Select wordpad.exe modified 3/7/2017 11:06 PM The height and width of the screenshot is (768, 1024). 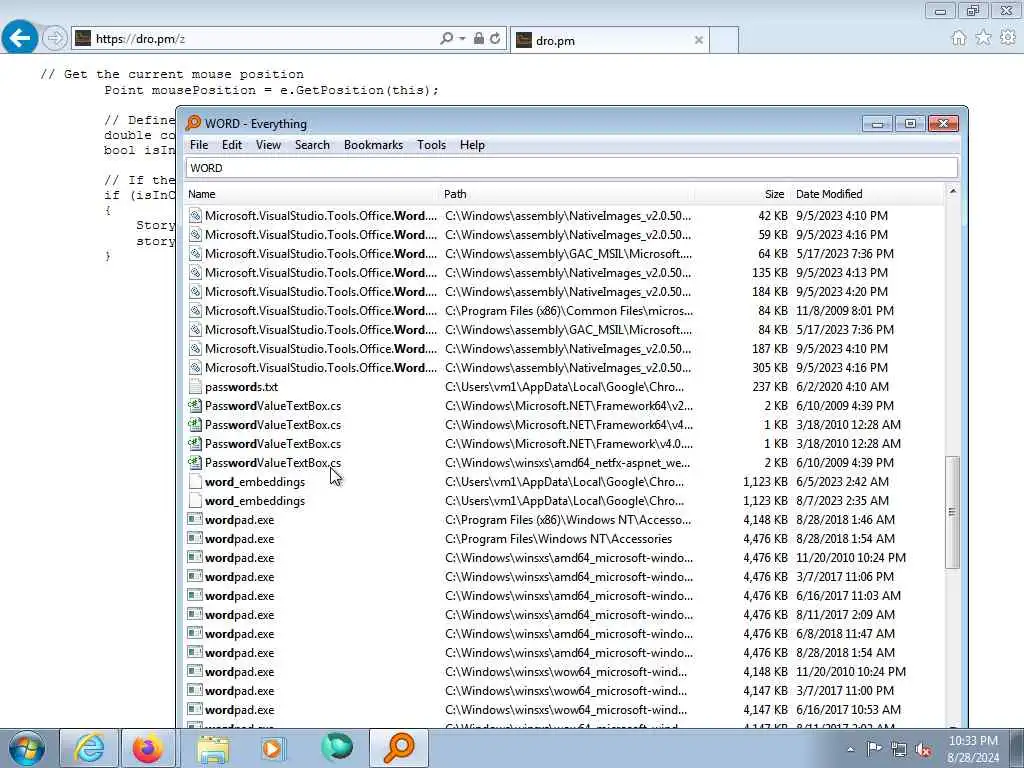tap(240, 577)
